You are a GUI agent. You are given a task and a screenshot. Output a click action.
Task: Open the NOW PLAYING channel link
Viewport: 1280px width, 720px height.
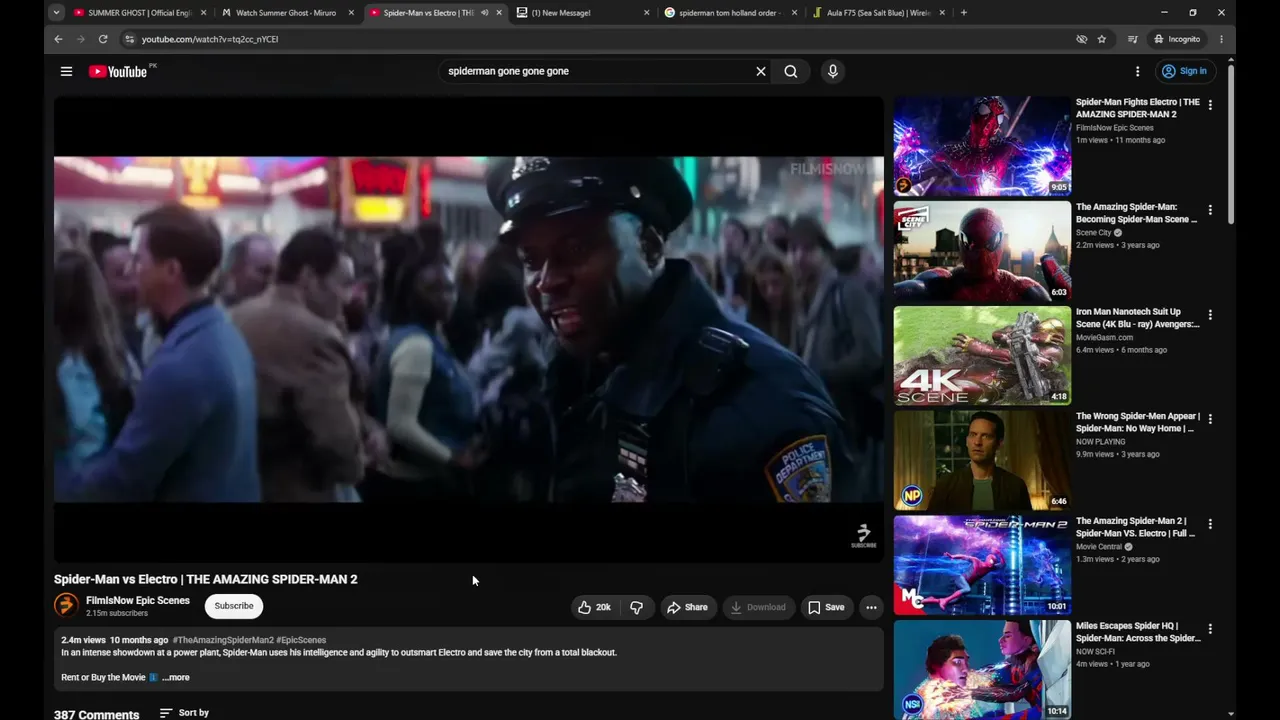(1101, 442)
